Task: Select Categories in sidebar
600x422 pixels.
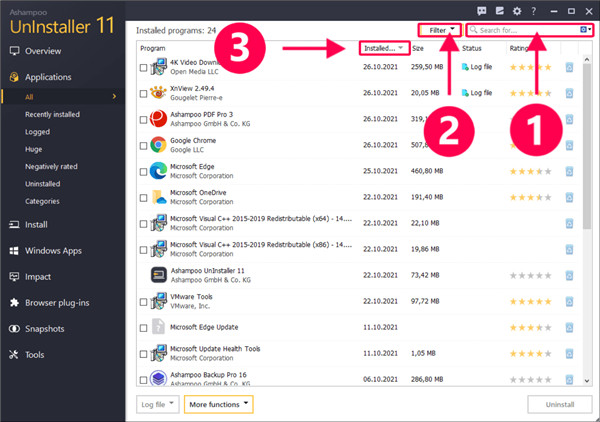Action: 42,201
